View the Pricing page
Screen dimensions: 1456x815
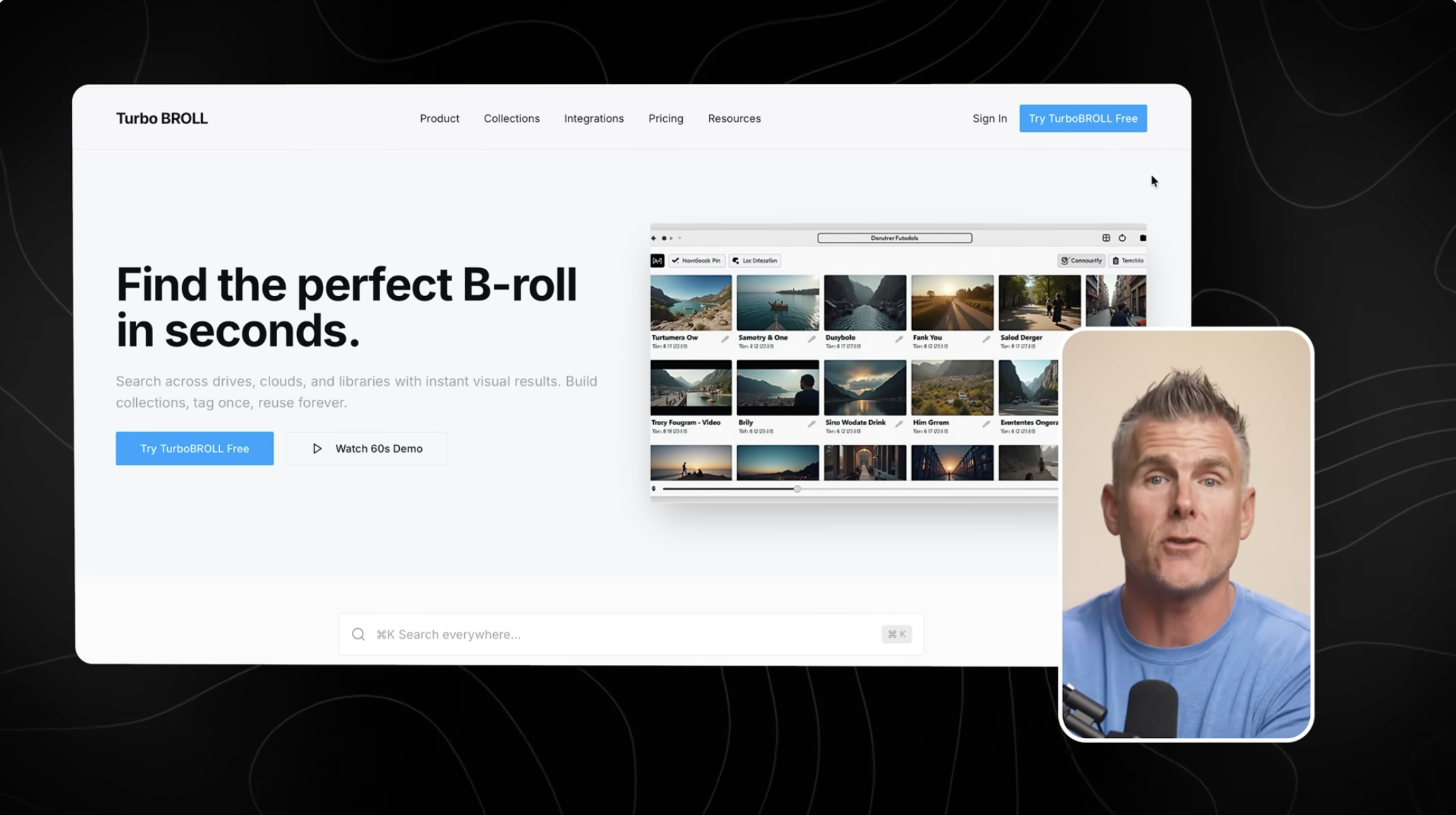point(666,118)
